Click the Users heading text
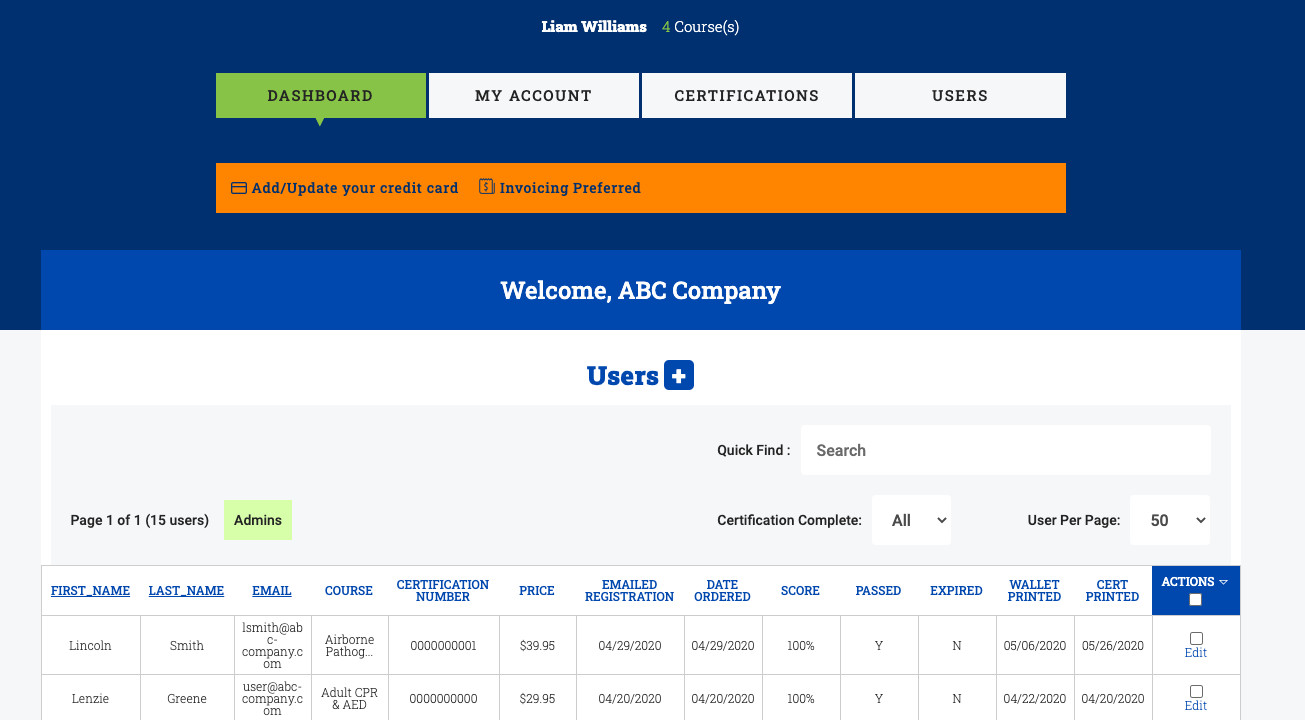 [623, 376]
